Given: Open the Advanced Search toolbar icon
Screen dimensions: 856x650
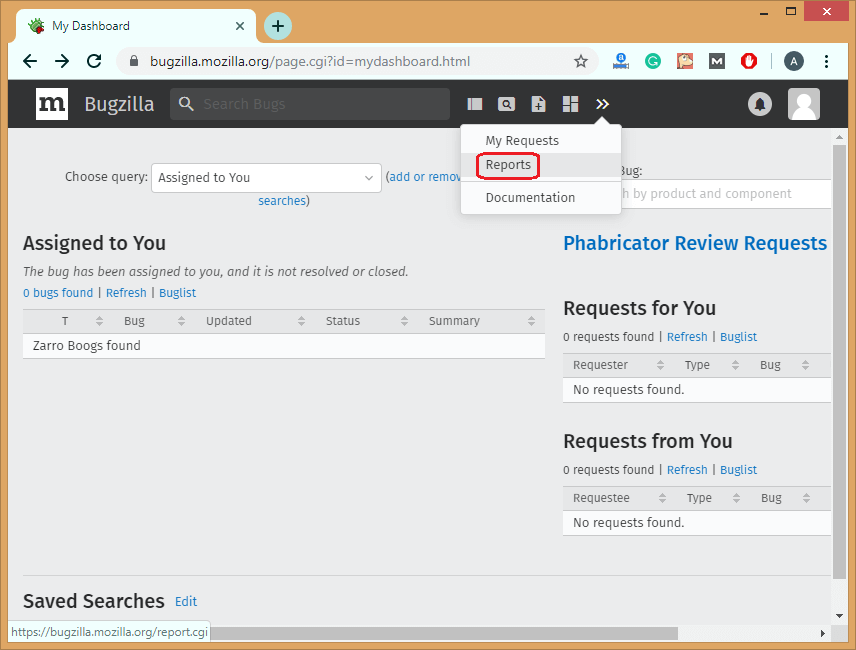Looking at the screenshot, I should (x=506, y=104).
